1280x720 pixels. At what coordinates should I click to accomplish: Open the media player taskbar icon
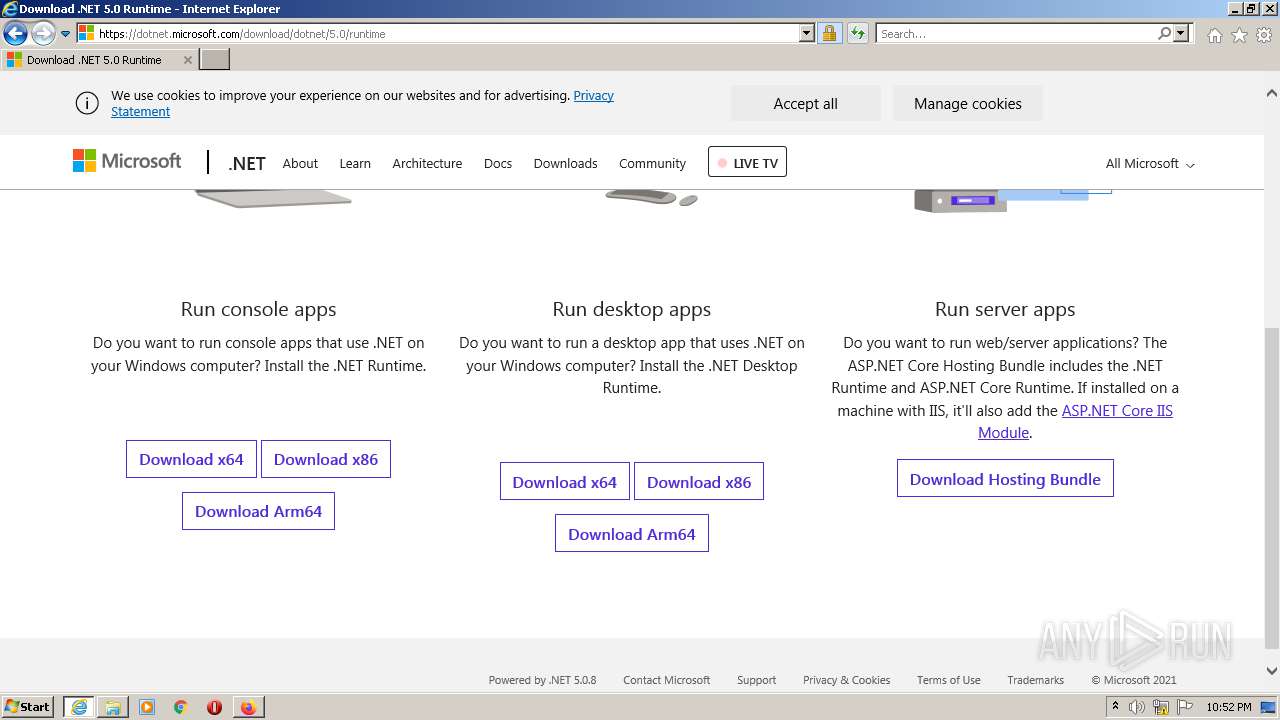(x=147, y=707)
